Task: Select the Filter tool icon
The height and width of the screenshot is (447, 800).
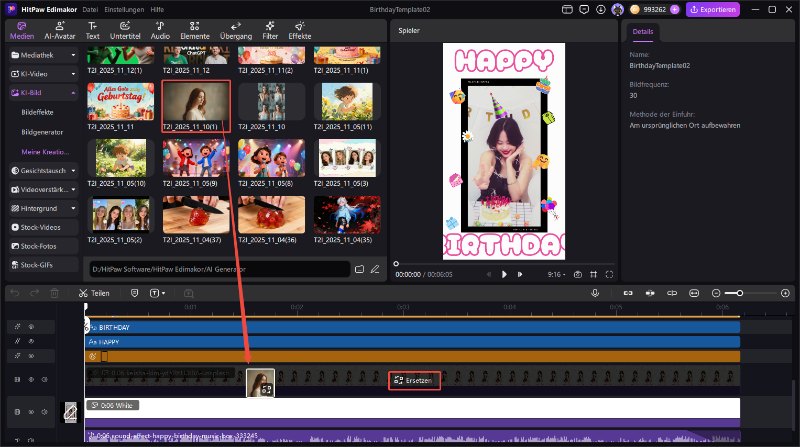Action: click(x=270, y=29)
